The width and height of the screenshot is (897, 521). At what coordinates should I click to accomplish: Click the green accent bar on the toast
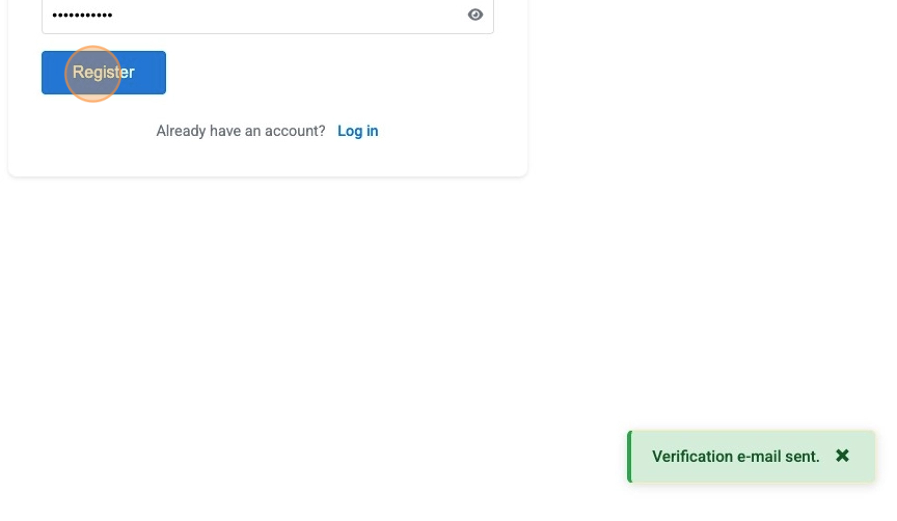(x=630, y=457)
